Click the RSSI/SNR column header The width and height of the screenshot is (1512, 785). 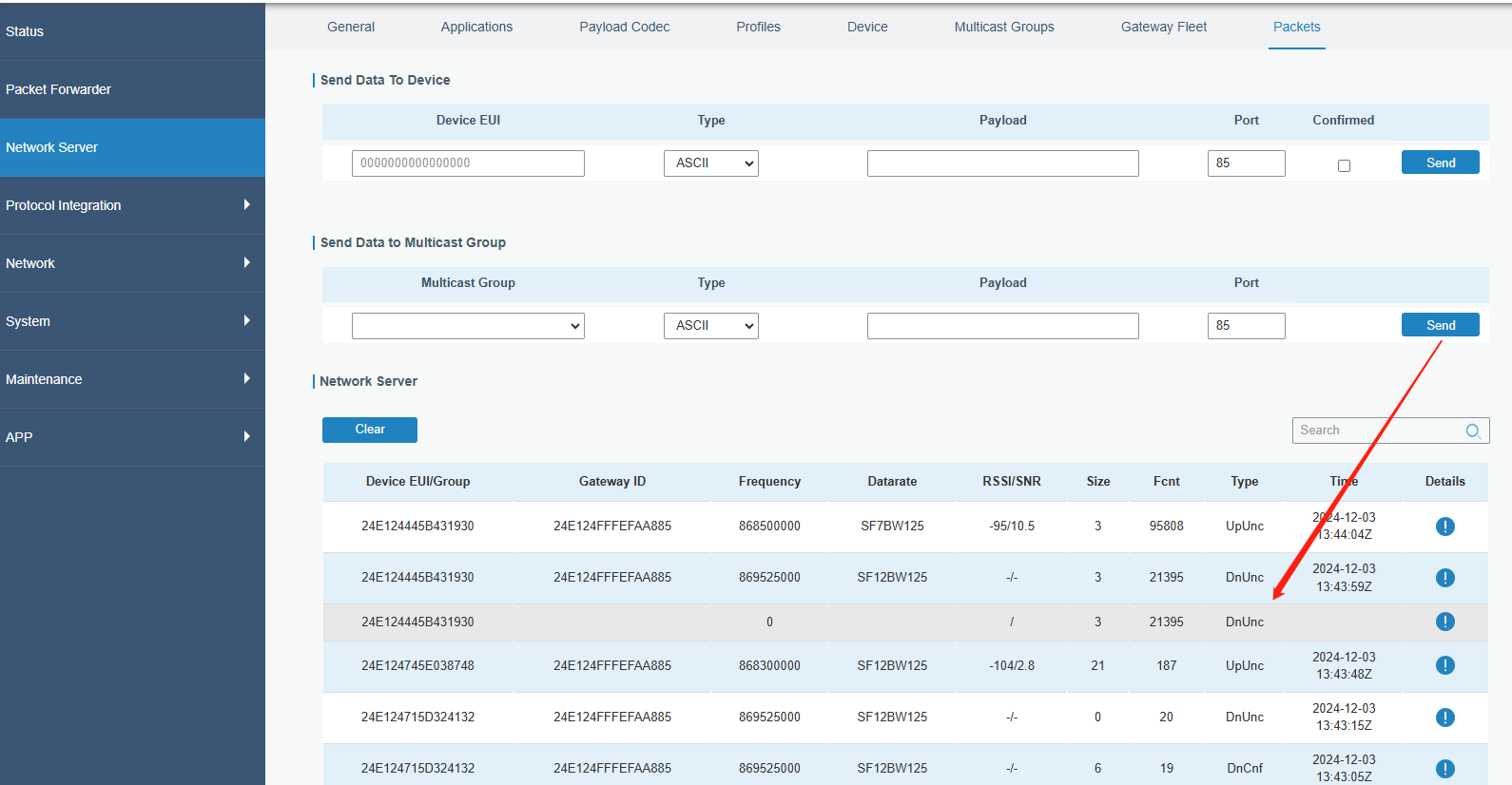click(1012, 482)
